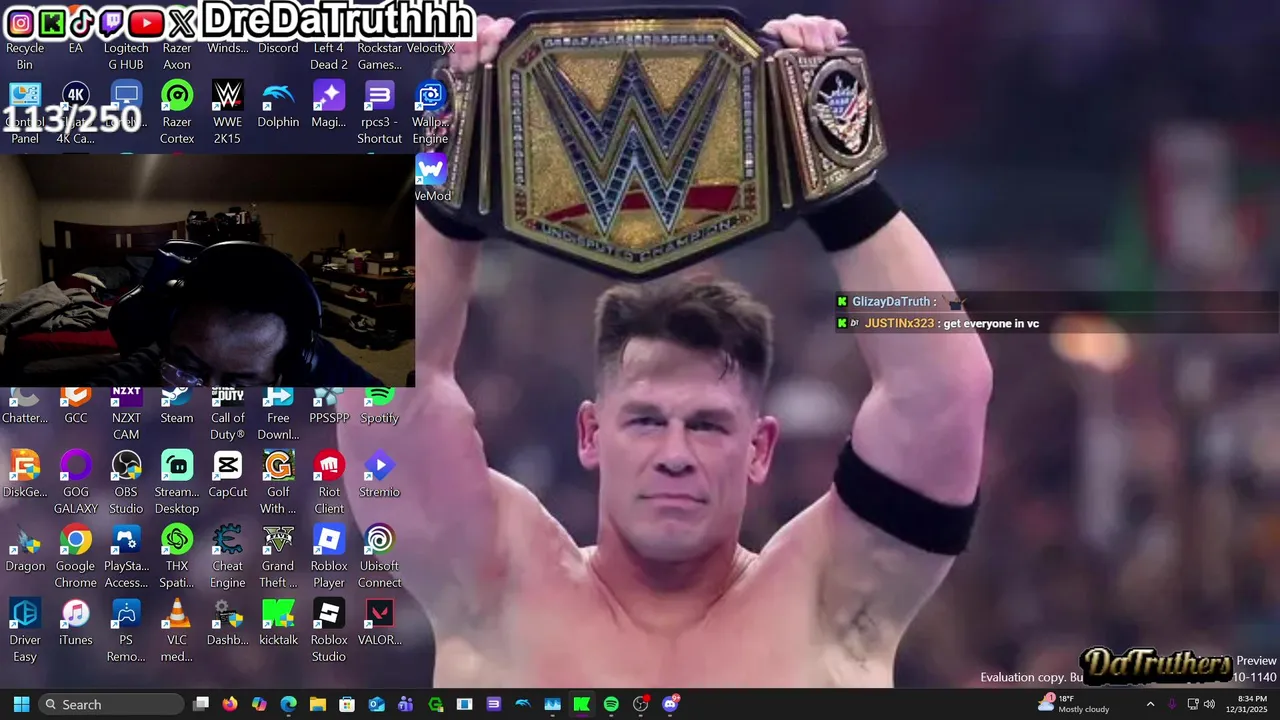Open the Dolphin emulator desktop shortcut
This screenshot has height=720, width=1280.
coord(278,104)
